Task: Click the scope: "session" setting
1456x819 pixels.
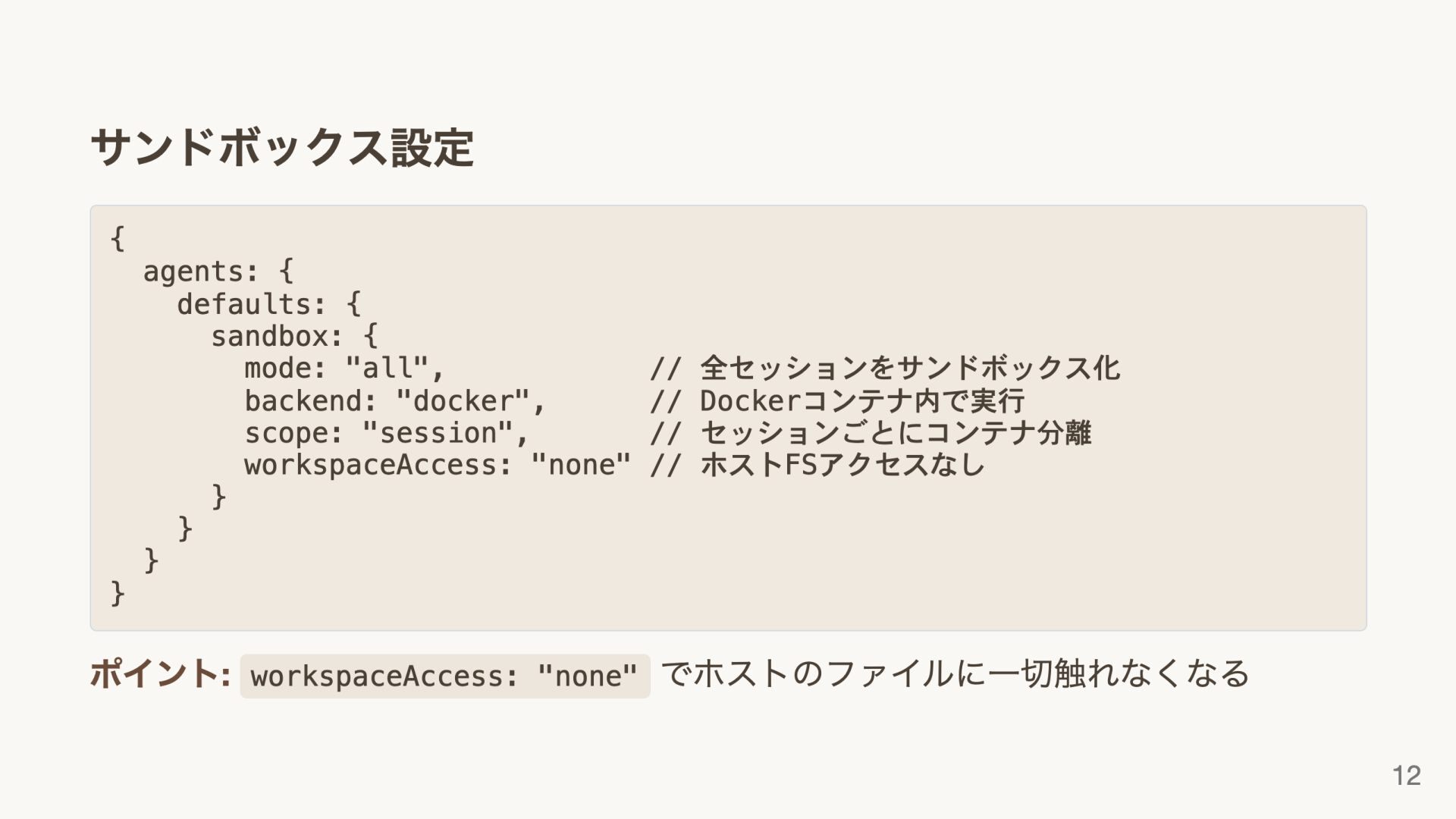Action: tap(386, 433)
